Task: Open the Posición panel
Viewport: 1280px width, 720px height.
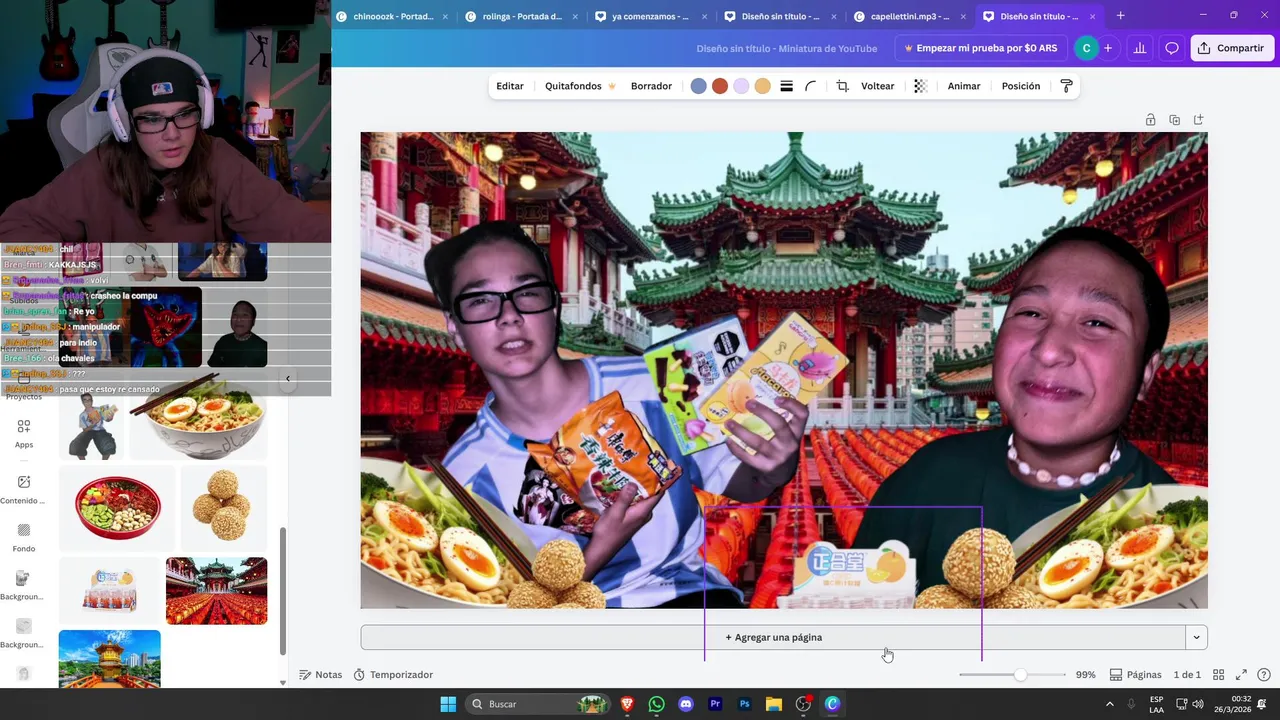Action: point(1021,86)
